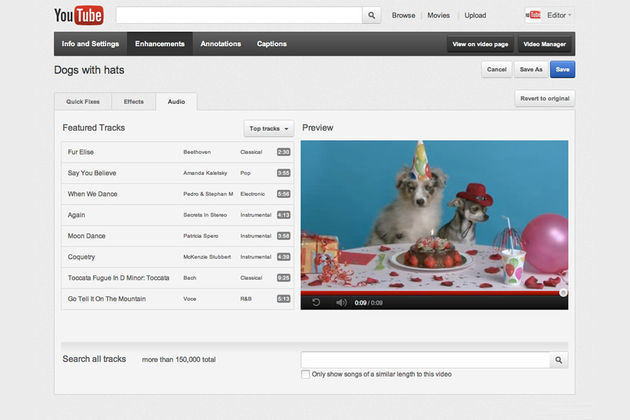Image resolution: width=630 pixels, height=420 pixels.
Task: Click the YouTube logo
Action: 78,15
